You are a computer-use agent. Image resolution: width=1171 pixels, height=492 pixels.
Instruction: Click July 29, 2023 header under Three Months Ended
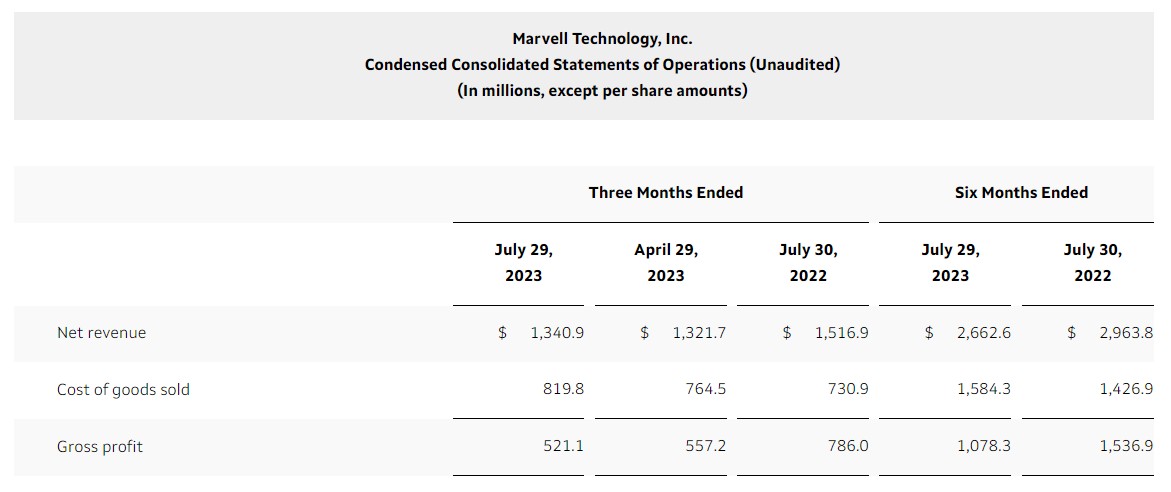[x=523, y=262]
